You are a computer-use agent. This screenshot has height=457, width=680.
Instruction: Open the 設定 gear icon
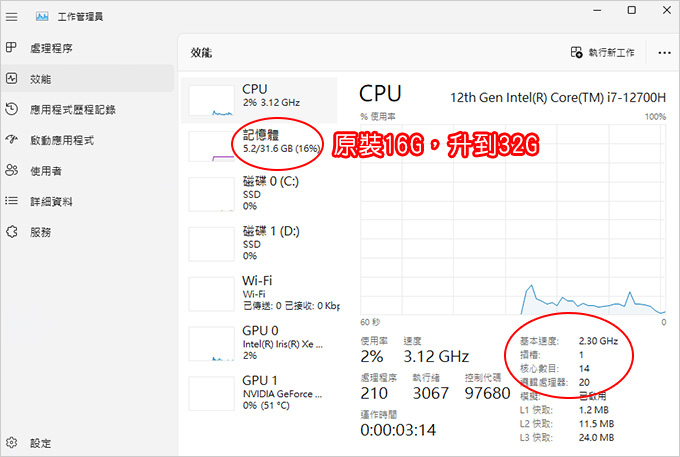11,443
